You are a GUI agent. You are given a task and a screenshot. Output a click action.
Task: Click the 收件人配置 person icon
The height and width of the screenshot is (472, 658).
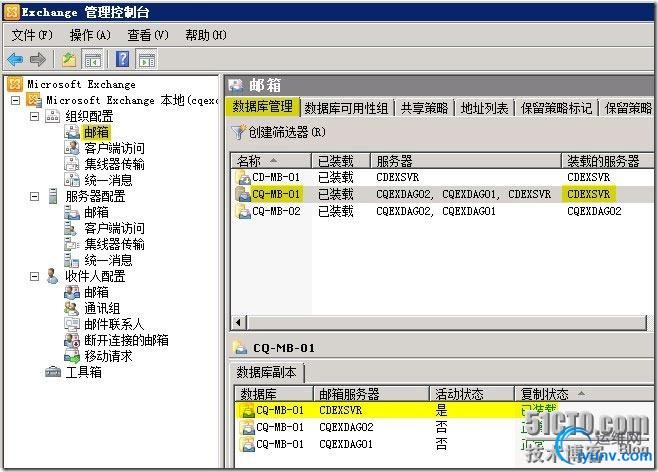[52, 276]
